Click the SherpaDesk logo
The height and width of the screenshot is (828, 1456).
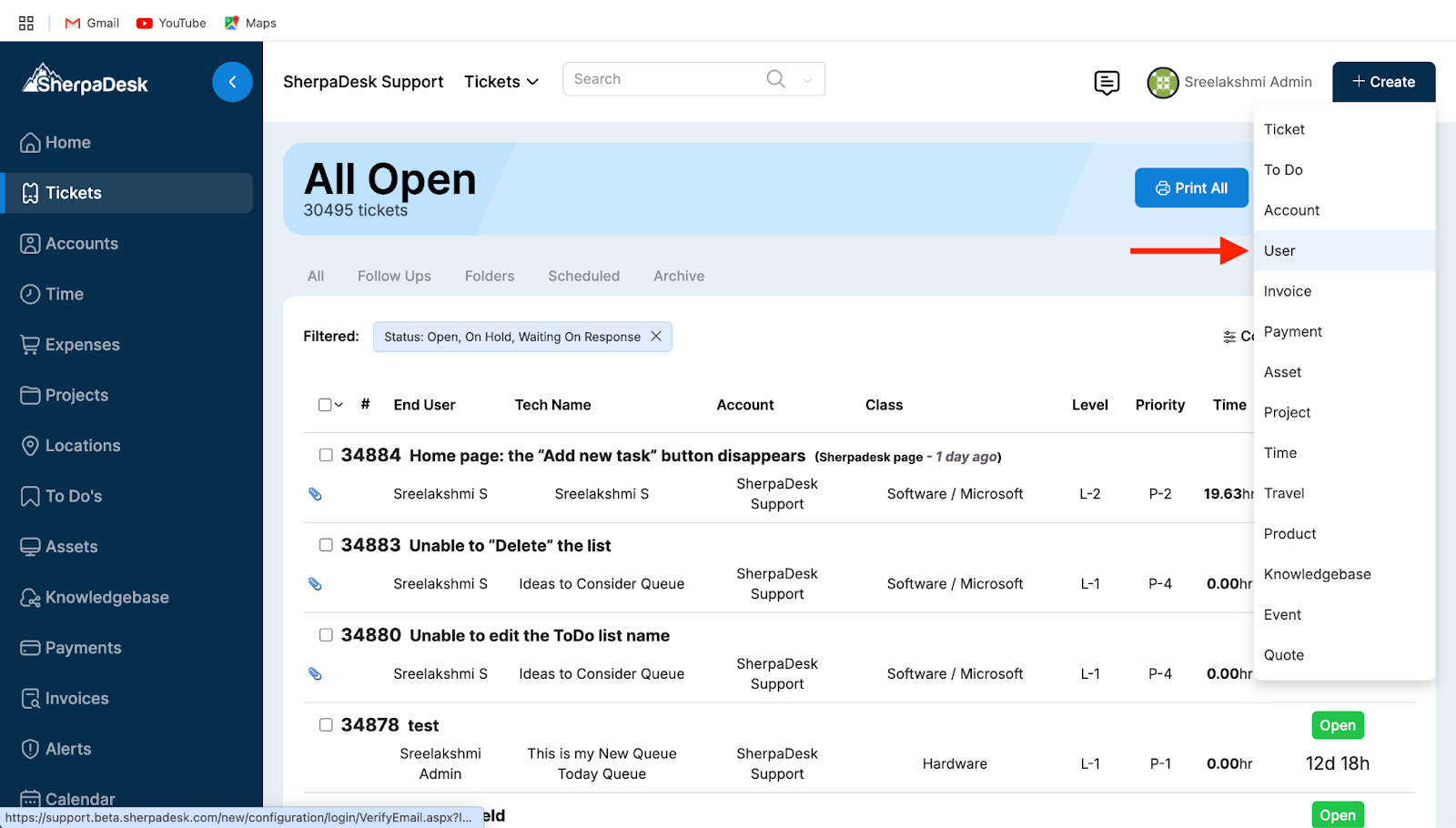[86, 81]
